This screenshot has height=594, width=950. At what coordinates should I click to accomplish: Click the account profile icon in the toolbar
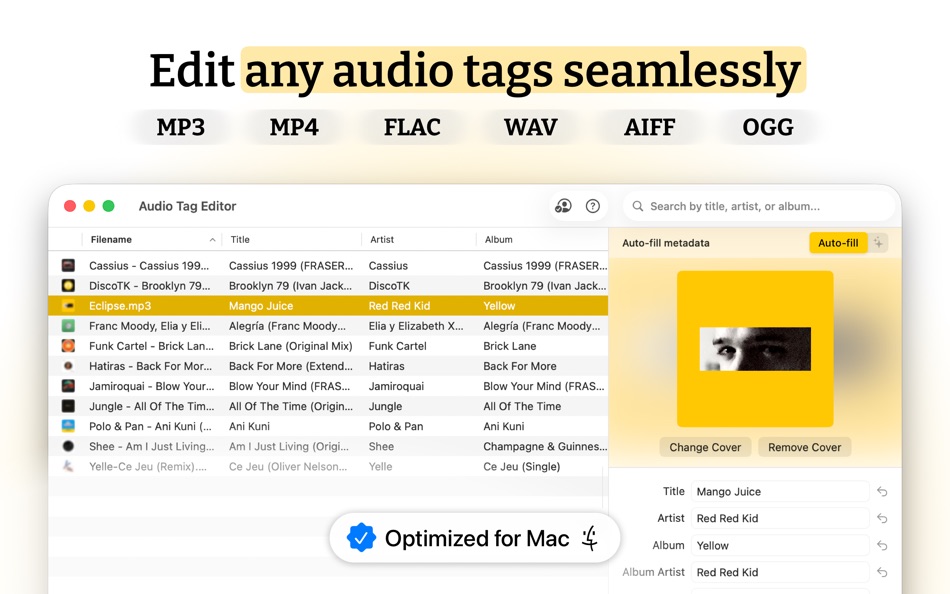click(x=563, y=205)
